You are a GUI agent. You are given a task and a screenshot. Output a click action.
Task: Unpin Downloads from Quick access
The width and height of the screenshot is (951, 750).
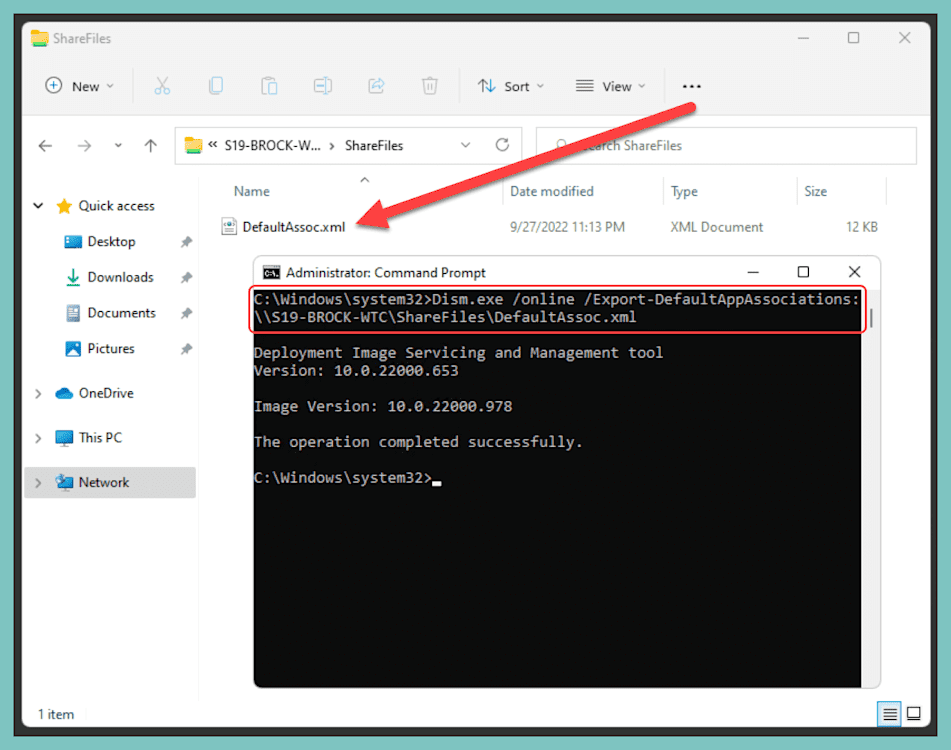(x=185, y=277)
